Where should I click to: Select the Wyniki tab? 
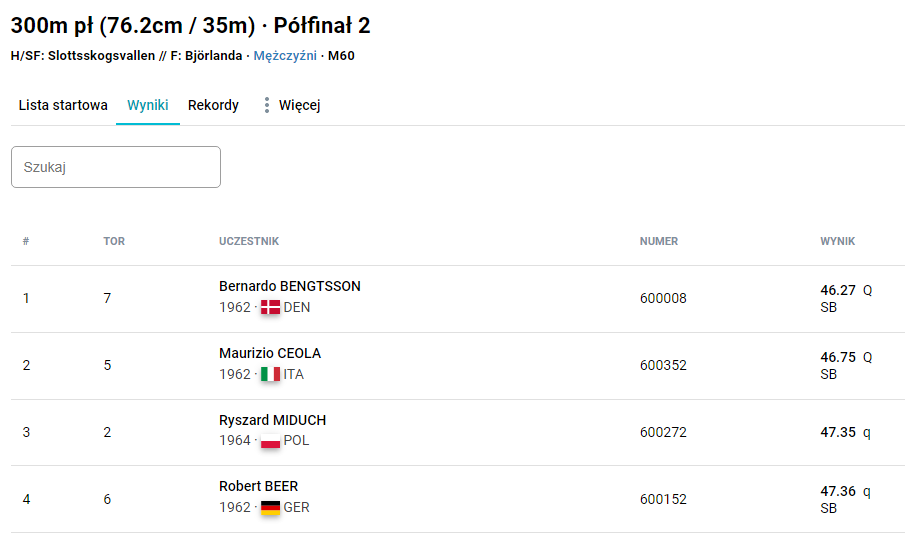(x=148, y=105)
